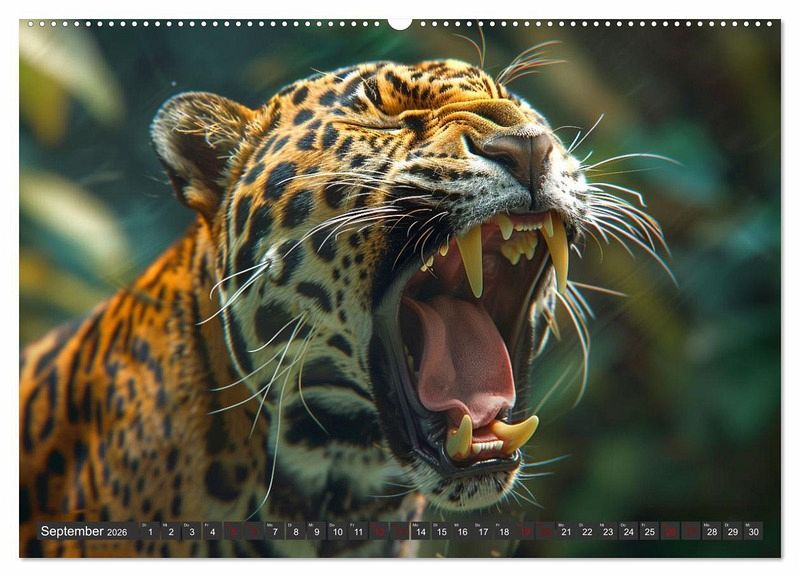Click the calendar hanging hole at top center

pyautogui.click(x=400, y=22)
